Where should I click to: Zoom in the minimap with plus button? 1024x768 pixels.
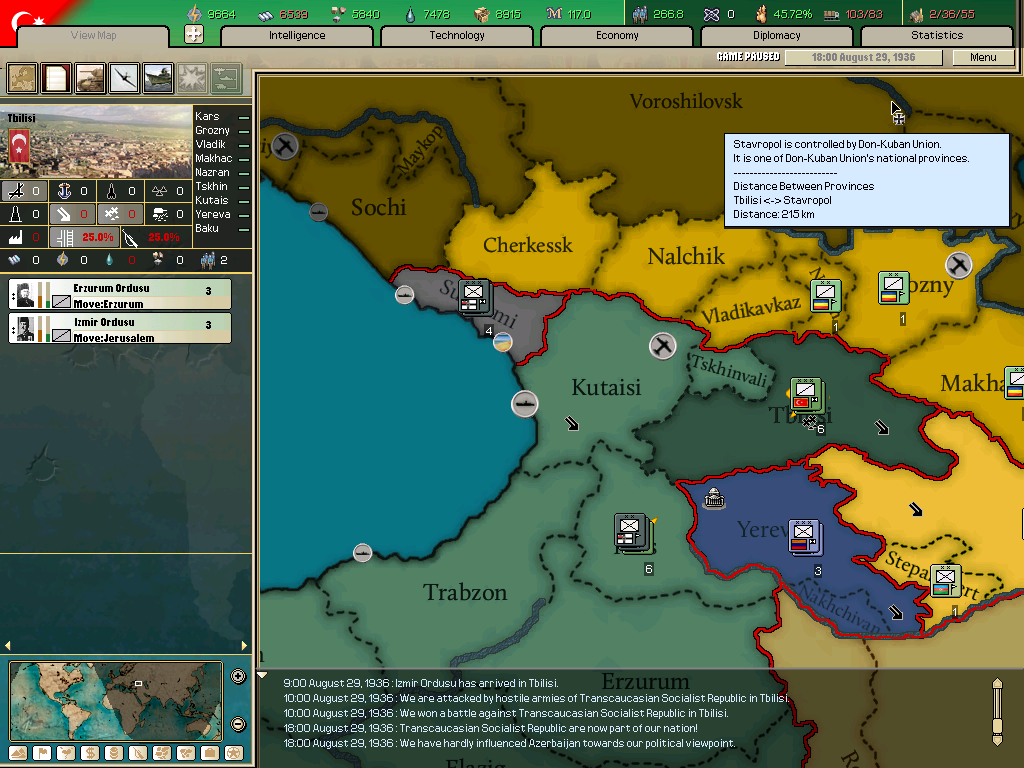coord(238,676)
